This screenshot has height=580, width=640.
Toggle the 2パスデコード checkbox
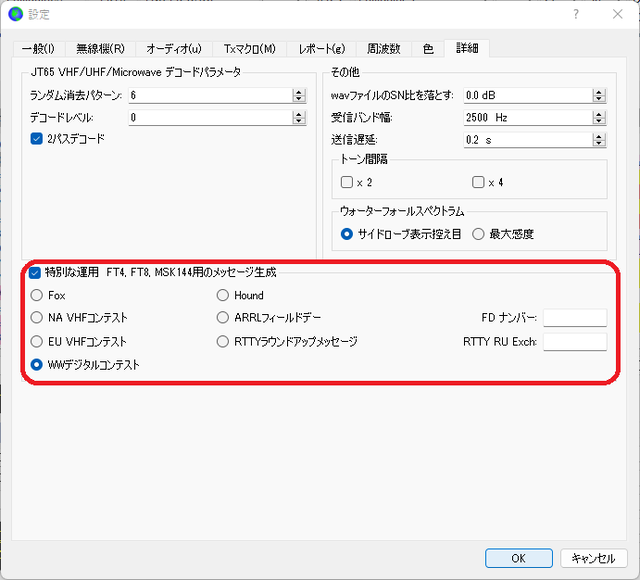(67, 139)
